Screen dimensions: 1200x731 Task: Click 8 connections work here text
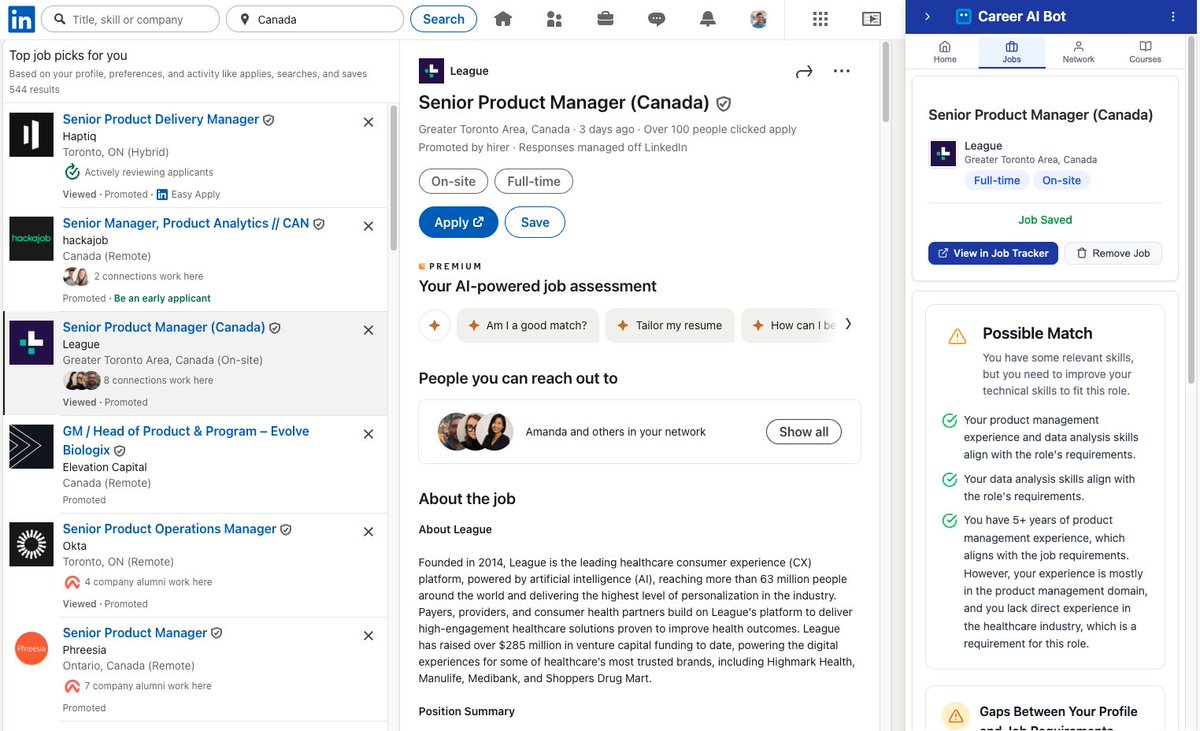pos(158,380)
